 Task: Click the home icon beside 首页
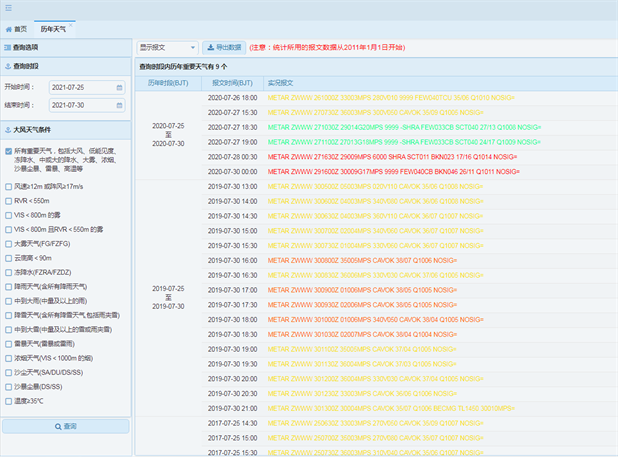pyautogui.click(x=9, y=29)
